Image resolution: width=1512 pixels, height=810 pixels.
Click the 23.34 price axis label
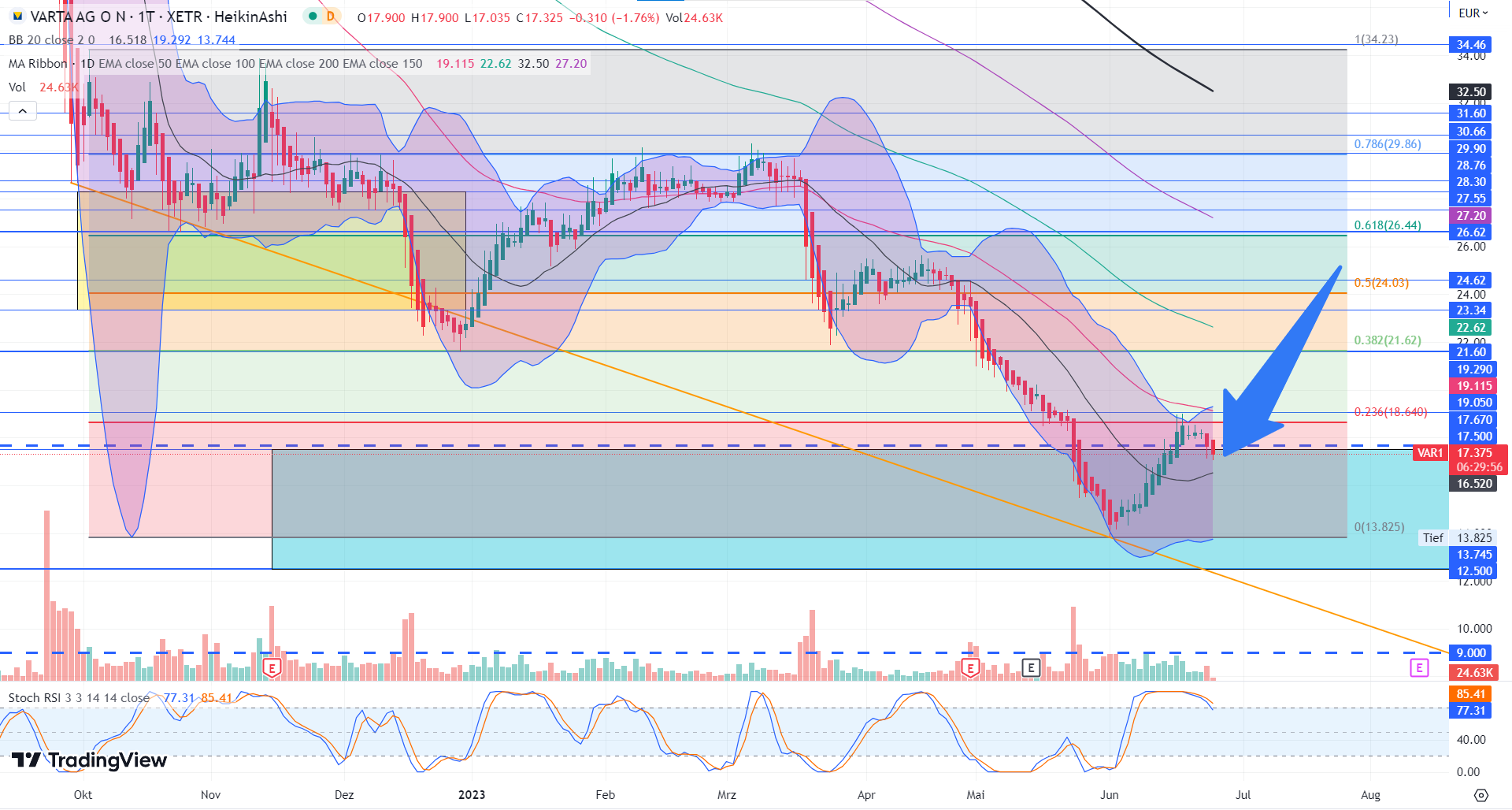(1471, 310)
